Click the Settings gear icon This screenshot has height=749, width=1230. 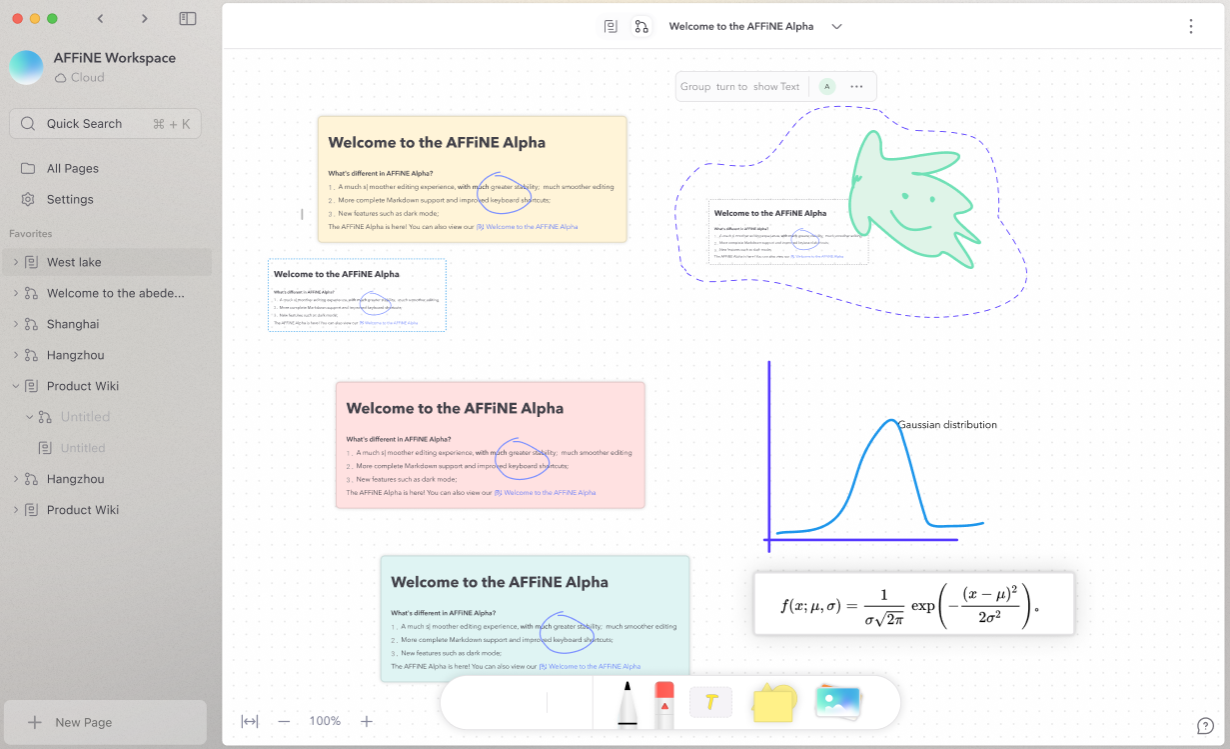click(x=28, y=199)
